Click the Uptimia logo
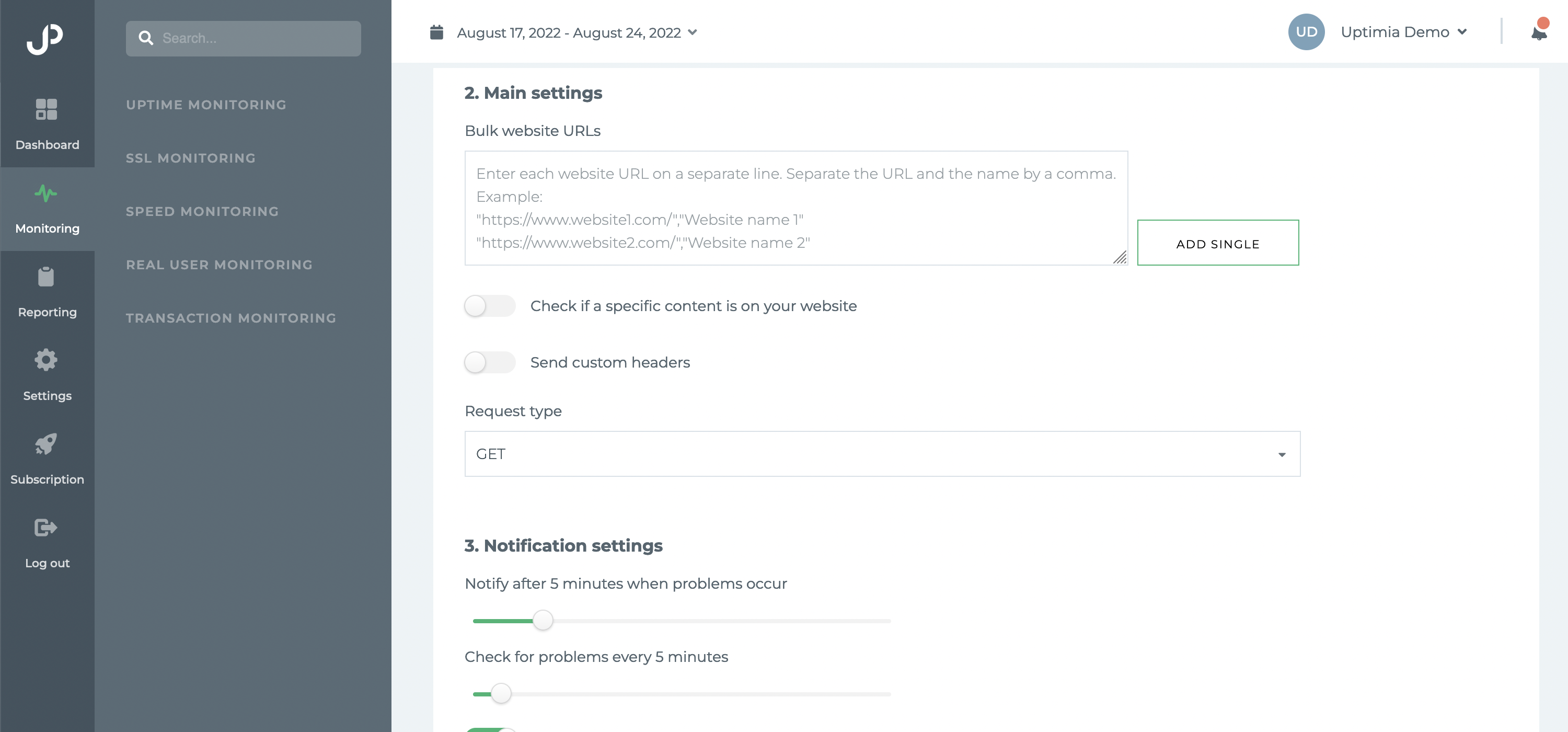 pos(45,39)
